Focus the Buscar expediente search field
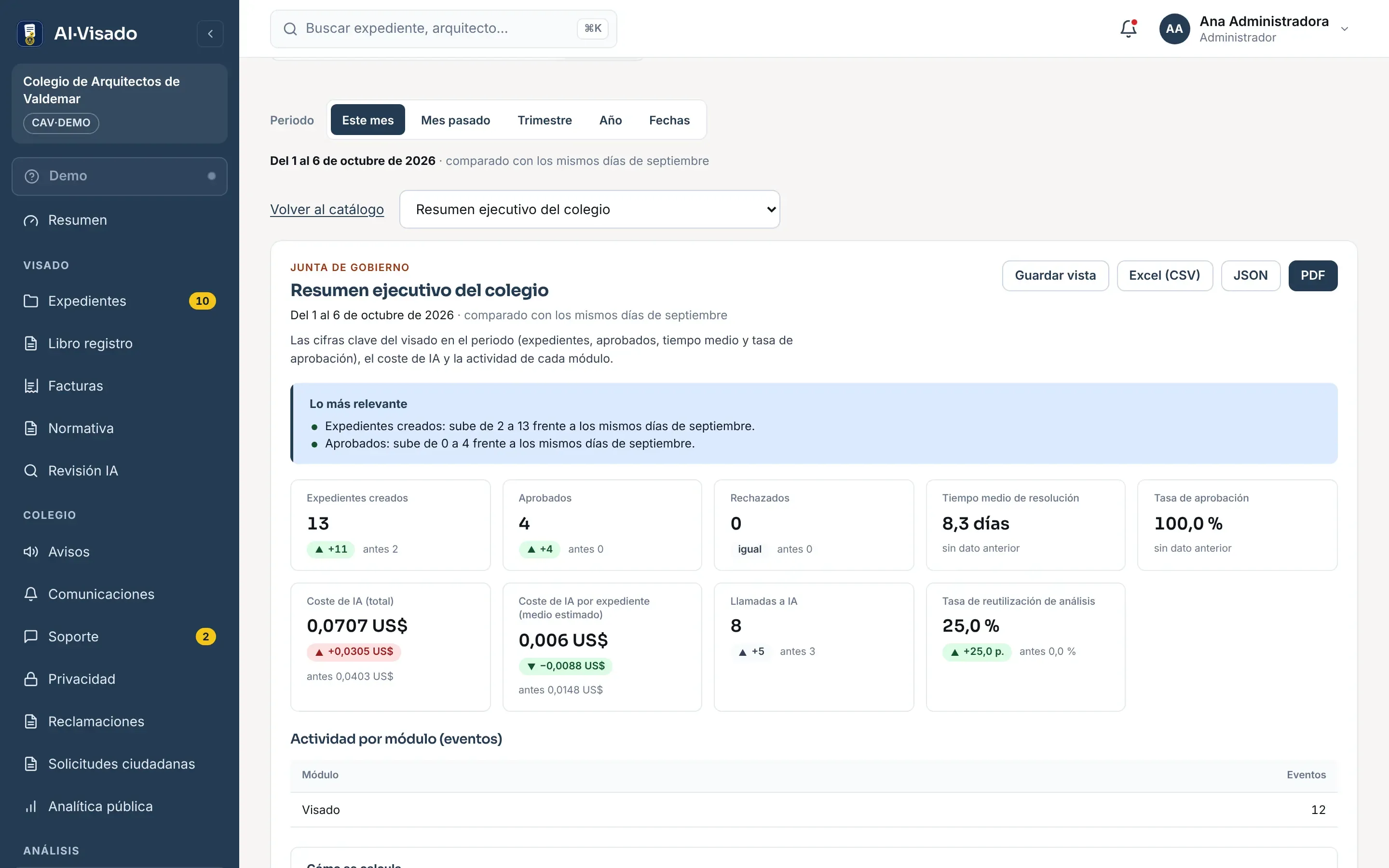This screenshot has height=868, width=1389. [443, 29]
